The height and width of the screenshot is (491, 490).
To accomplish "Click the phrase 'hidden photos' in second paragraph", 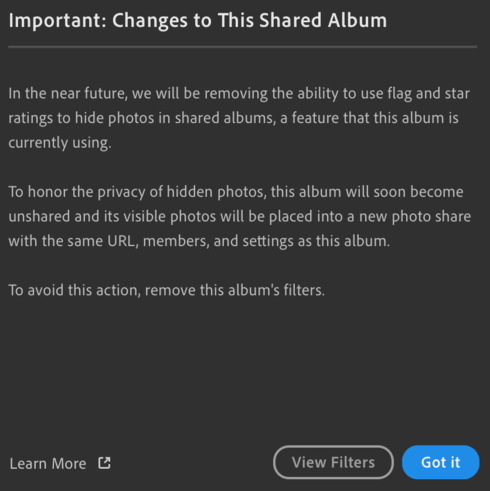I will pyautogui.click(x=217, y=192).
